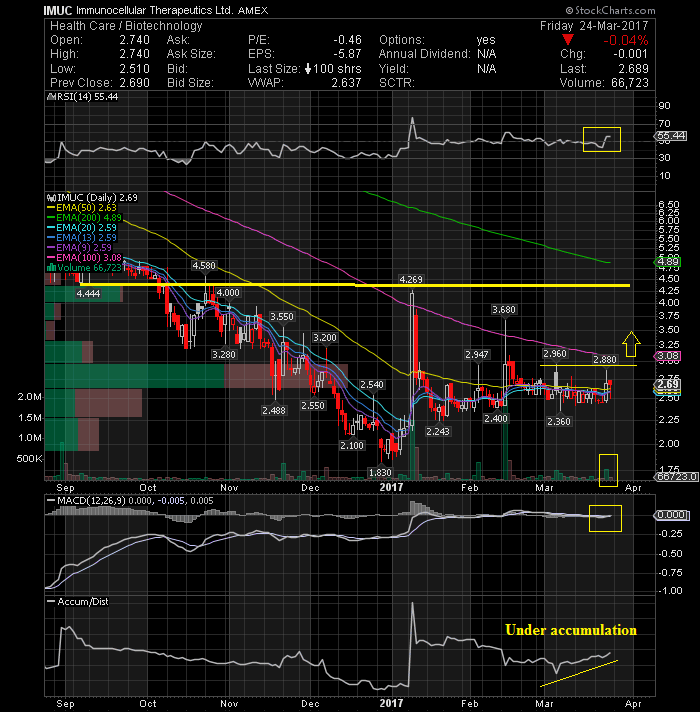The height and width of the screenshot is (712, 700).
Task: Select the IMUC ticker symbol in the title
Action: pyautogui.click(x=58, y=10)
